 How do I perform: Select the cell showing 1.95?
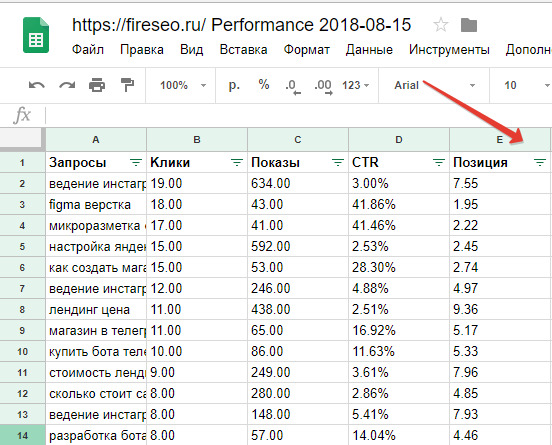point(500,205)
